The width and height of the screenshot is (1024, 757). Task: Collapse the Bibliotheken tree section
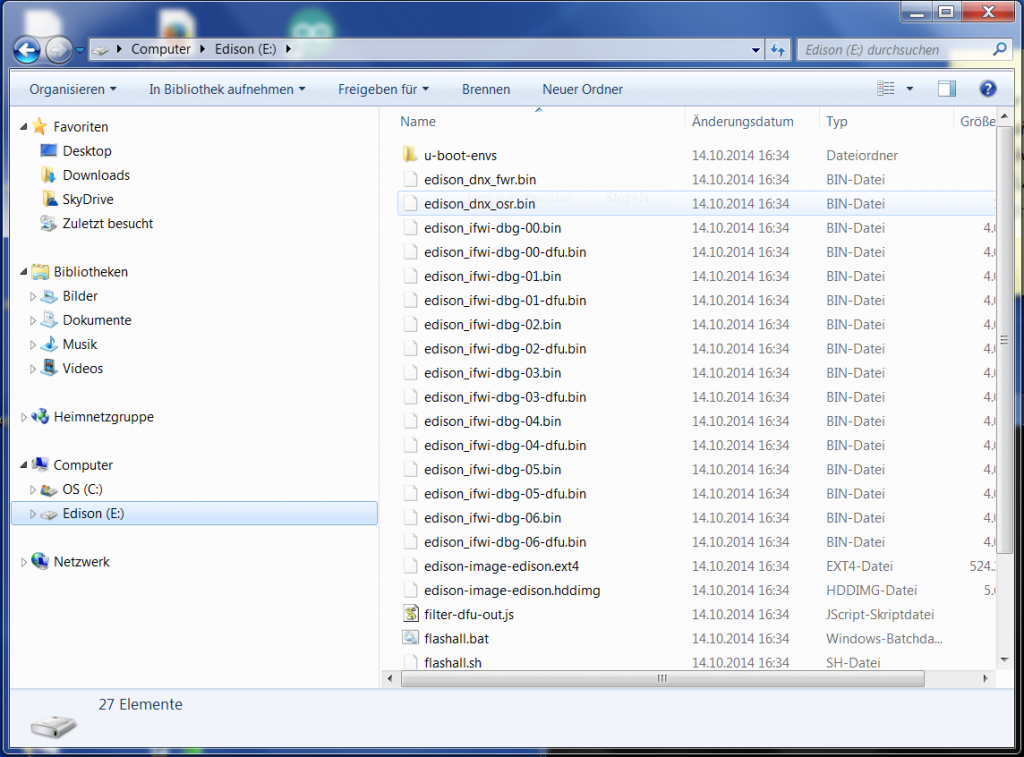[x=24, y=272]
